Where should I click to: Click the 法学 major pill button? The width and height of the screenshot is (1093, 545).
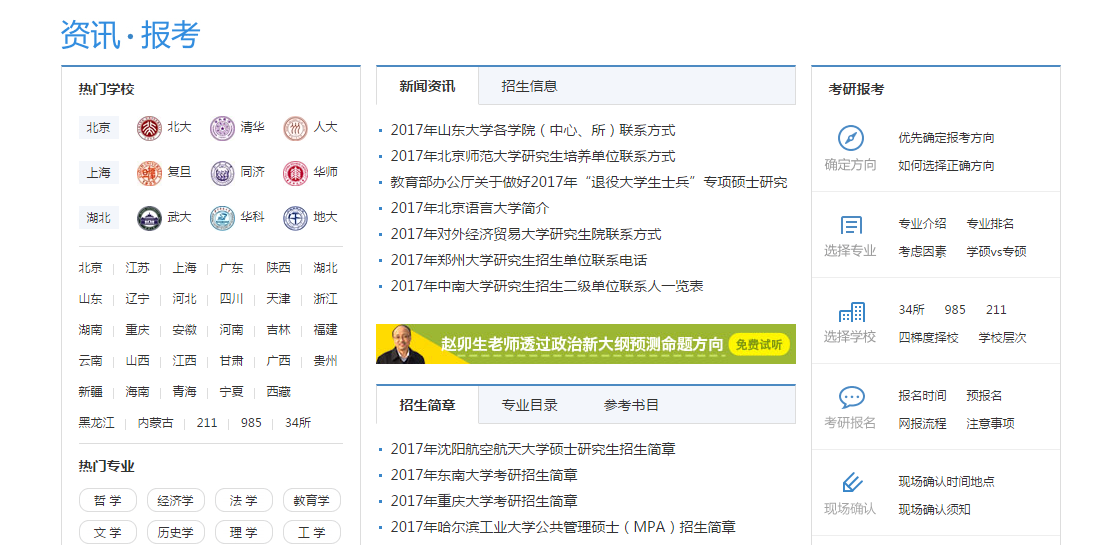pos(243,500)
